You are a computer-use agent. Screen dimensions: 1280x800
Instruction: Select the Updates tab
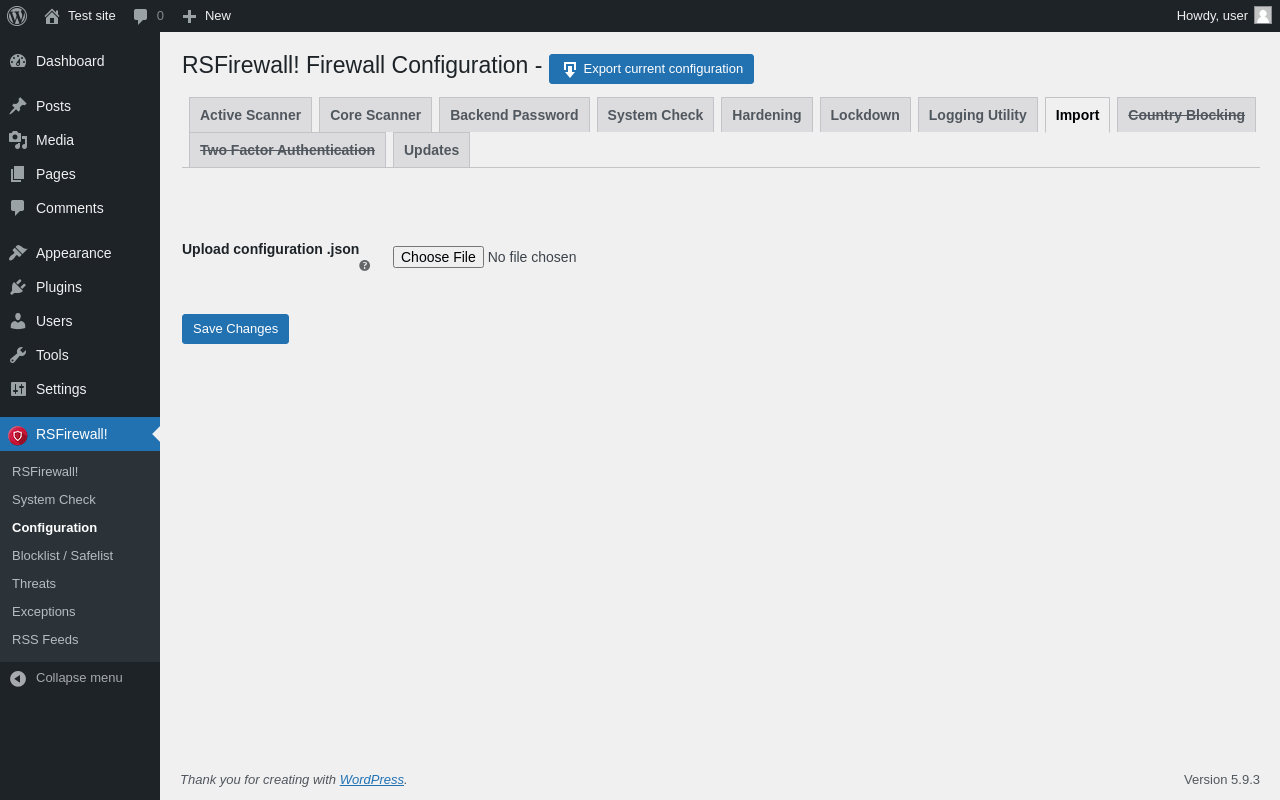coord(431,150)
